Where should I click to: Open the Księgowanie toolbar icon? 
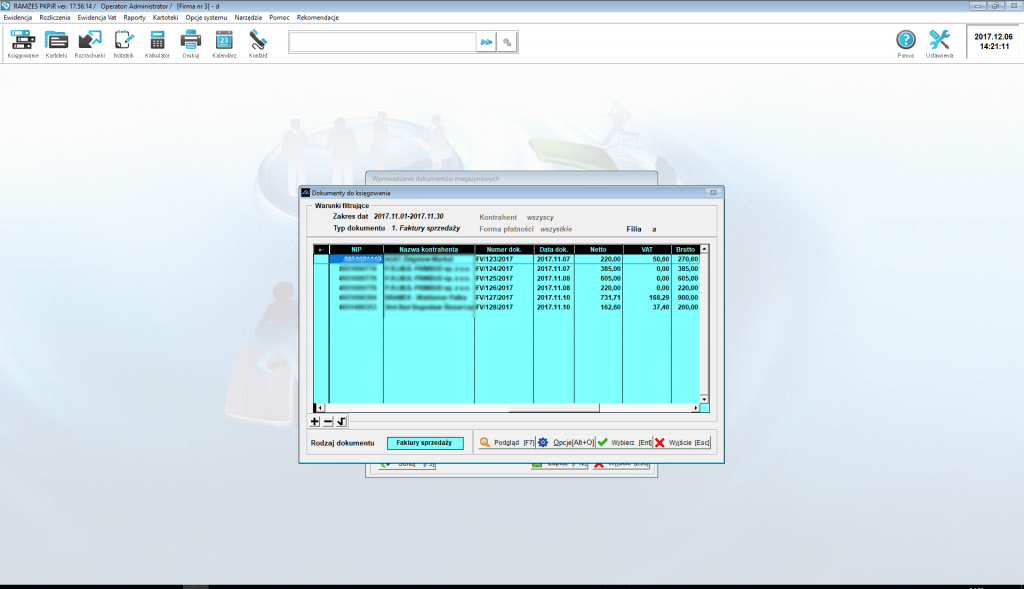pyautogui.click(x=22, y=41)
